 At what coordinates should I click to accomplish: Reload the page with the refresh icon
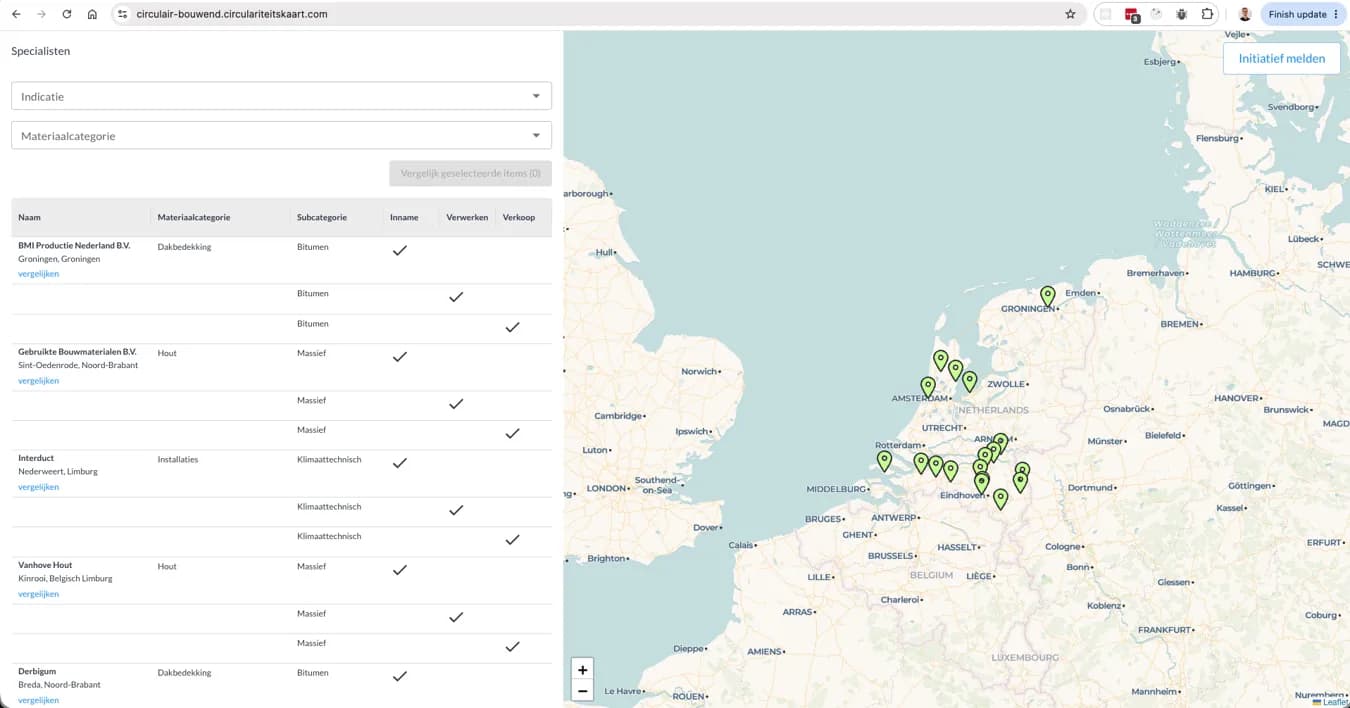click(x=67, y=14)
